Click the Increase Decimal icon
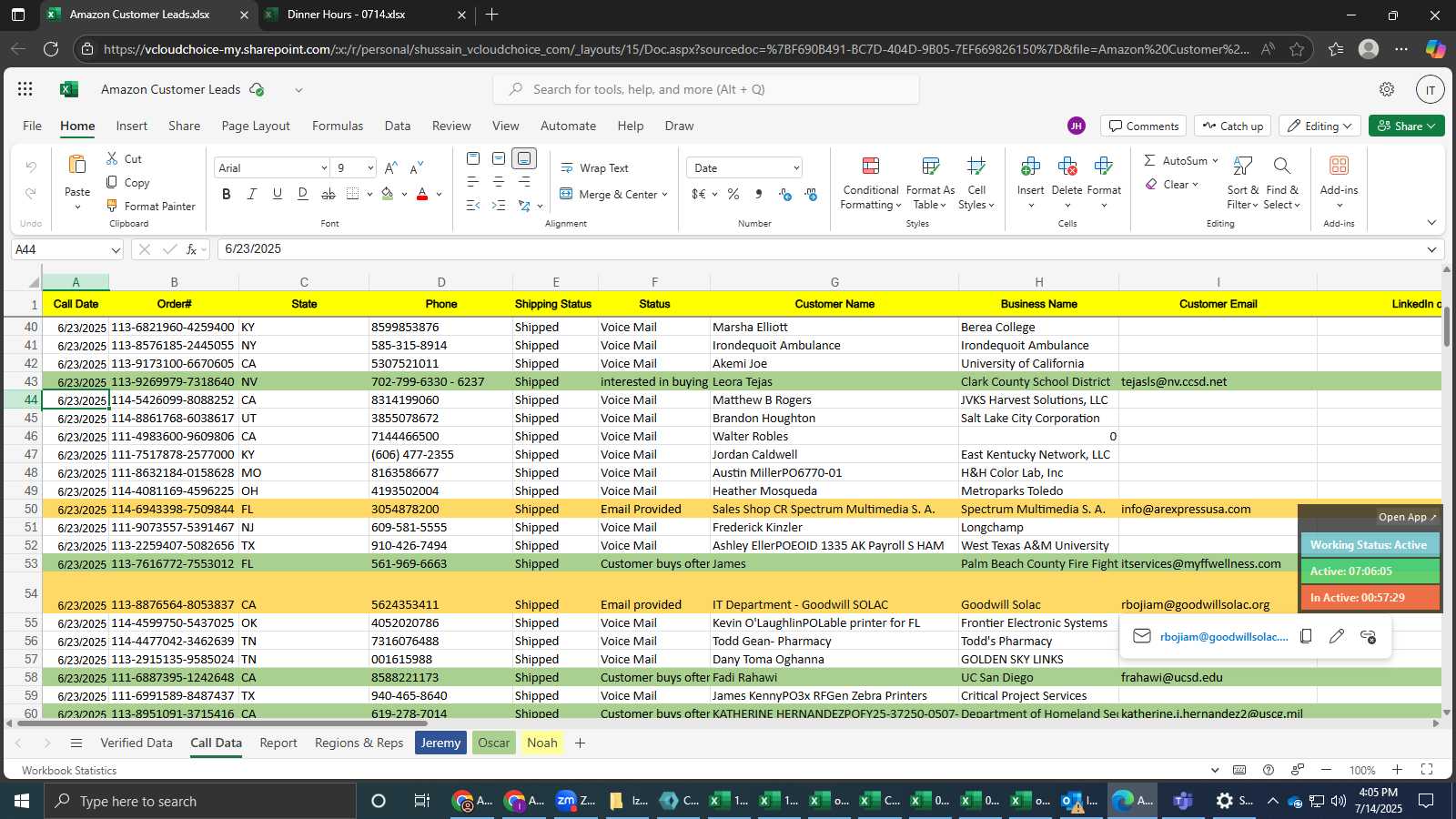1456x819 pixels. pos(784,194)
